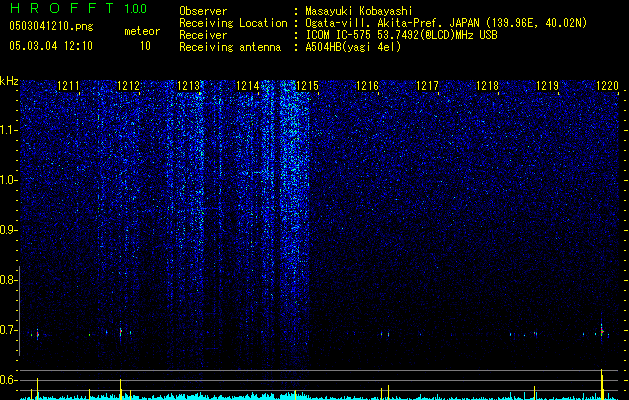Image resolution: width=629 pixels, height=400 pixels.
Task: Click the 1213 time marker
Action: tap(188, 85)
